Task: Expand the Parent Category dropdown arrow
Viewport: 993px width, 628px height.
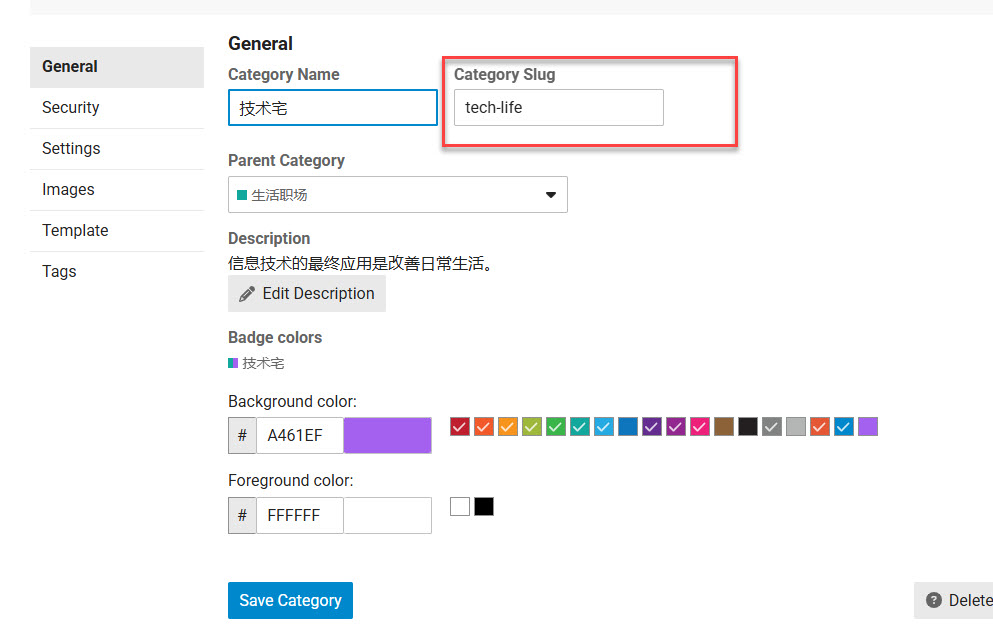Action: (x=550, y=195)
